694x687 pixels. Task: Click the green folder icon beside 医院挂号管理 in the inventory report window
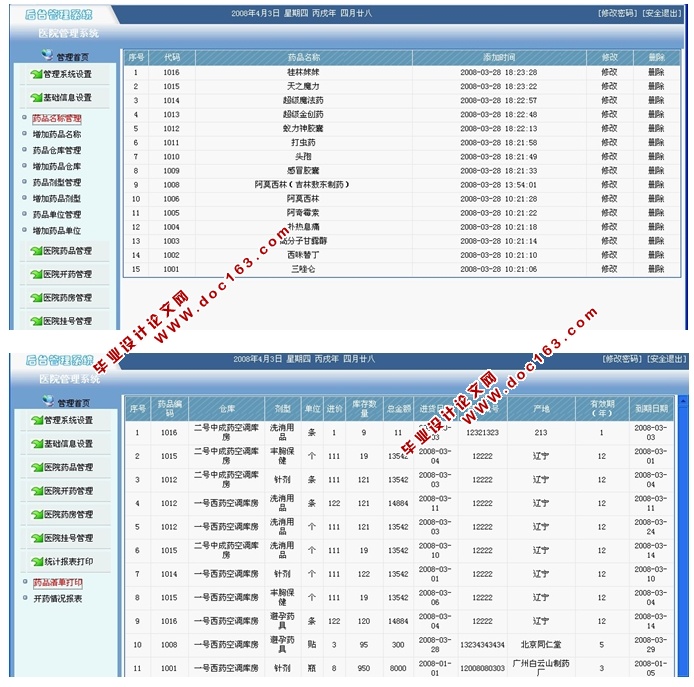point(37,538)
